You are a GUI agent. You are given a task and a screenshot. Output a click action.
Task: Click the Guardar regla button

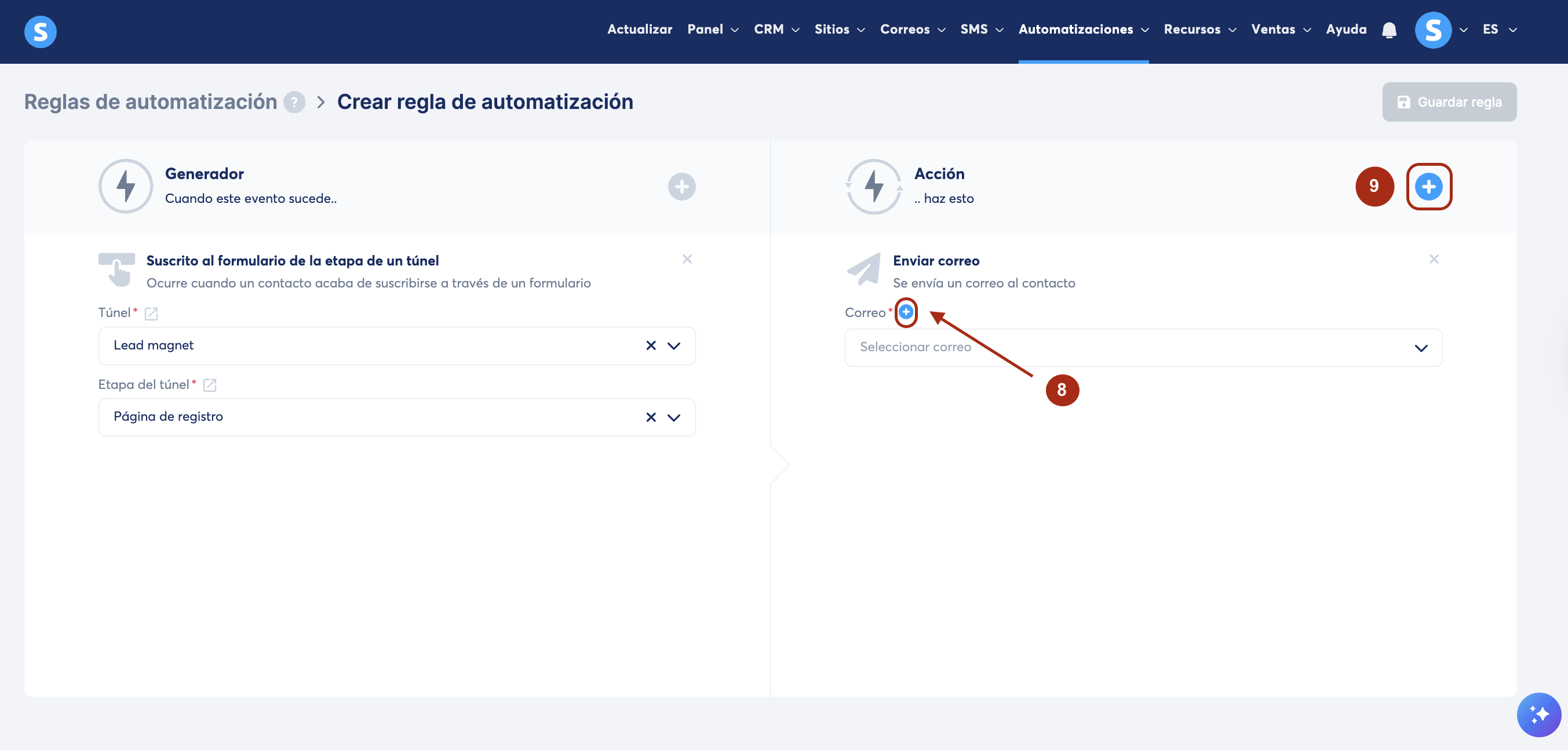(1449, 102)
